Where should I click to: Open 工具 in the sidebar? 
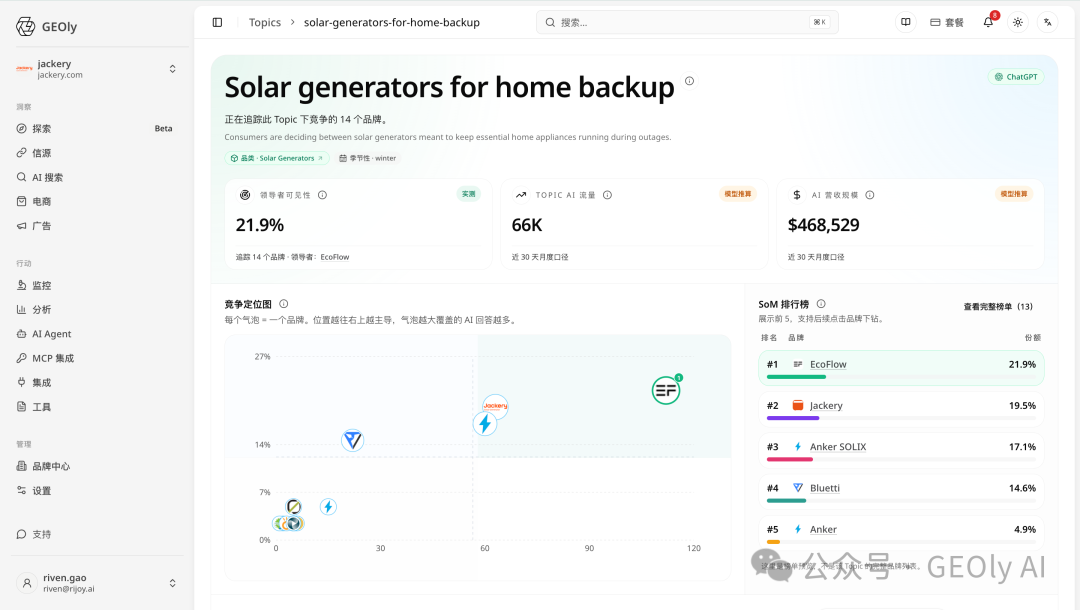tap(95, 407)
